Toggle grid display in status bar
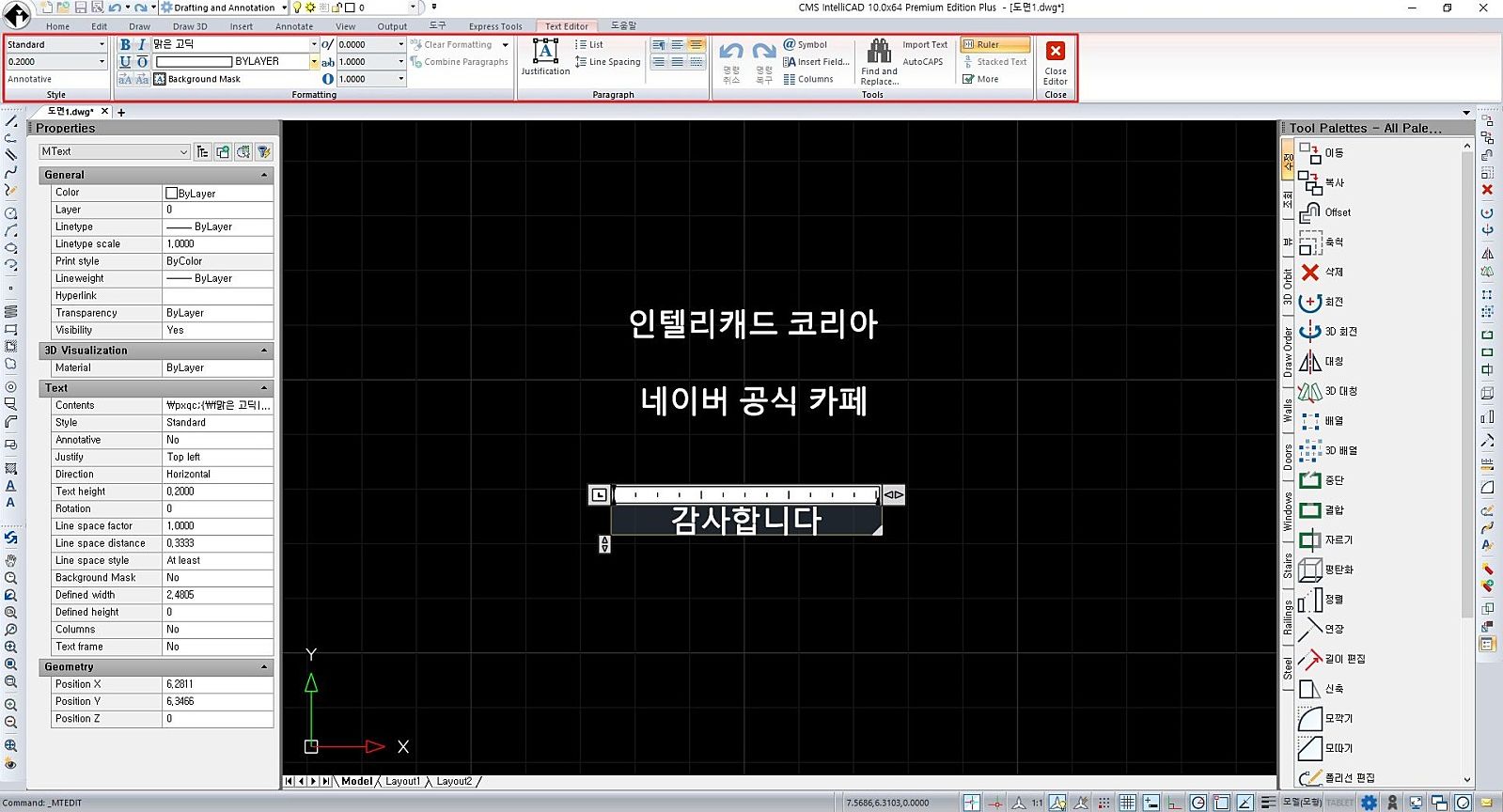Screen dimensions: 1503x812 (x=1127, y=803)
